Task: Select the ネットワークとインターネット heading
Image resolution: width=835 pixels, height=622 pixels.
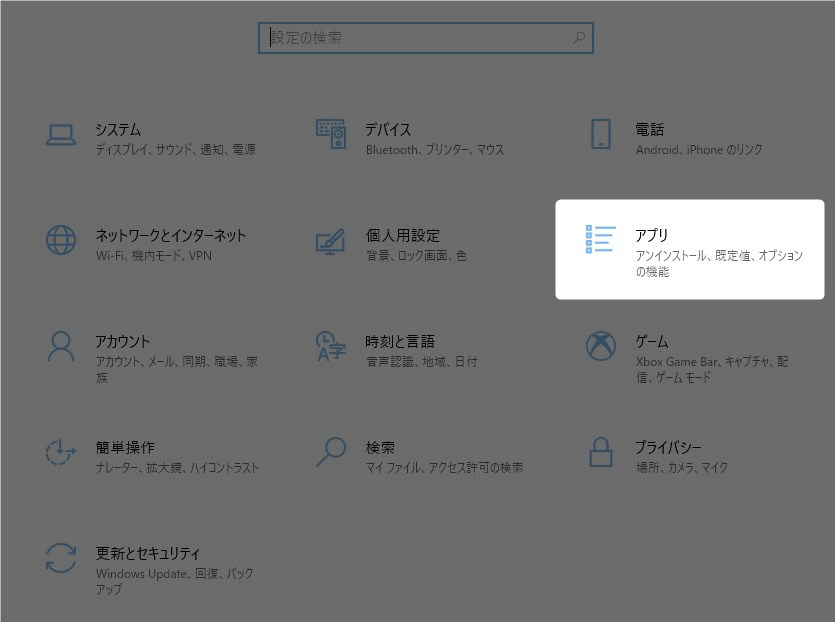Action: pos(170,235)
